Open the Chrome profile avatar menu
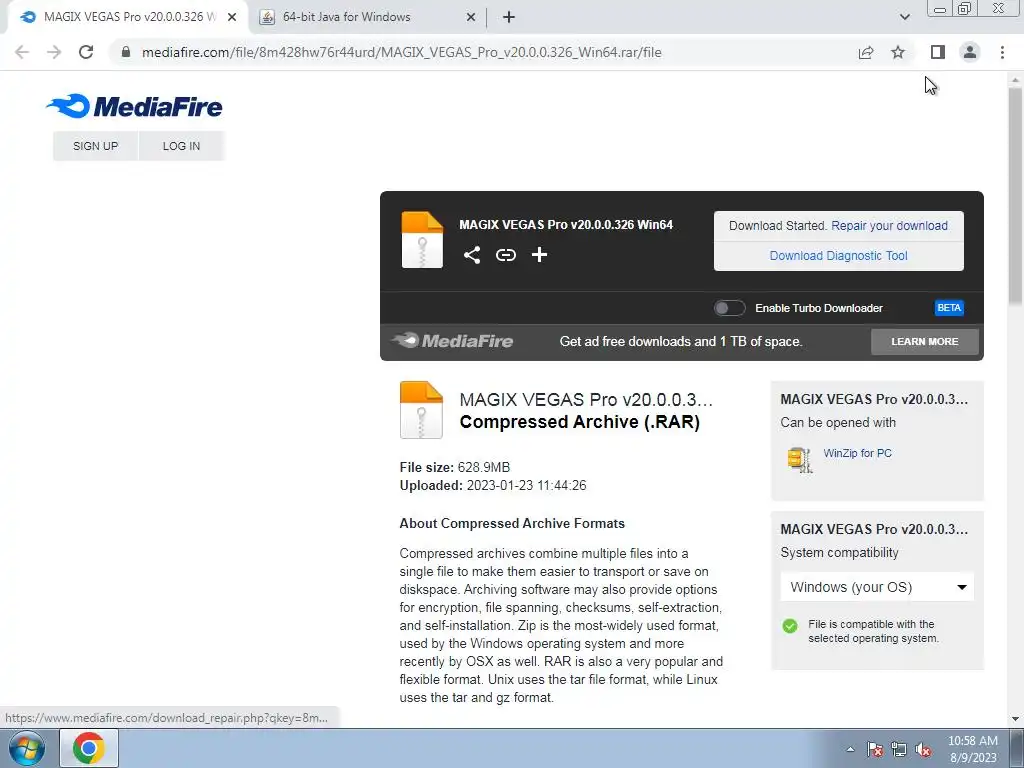Screen dimensions: 1024x768 pyautogui.click(x=970, y=52)
